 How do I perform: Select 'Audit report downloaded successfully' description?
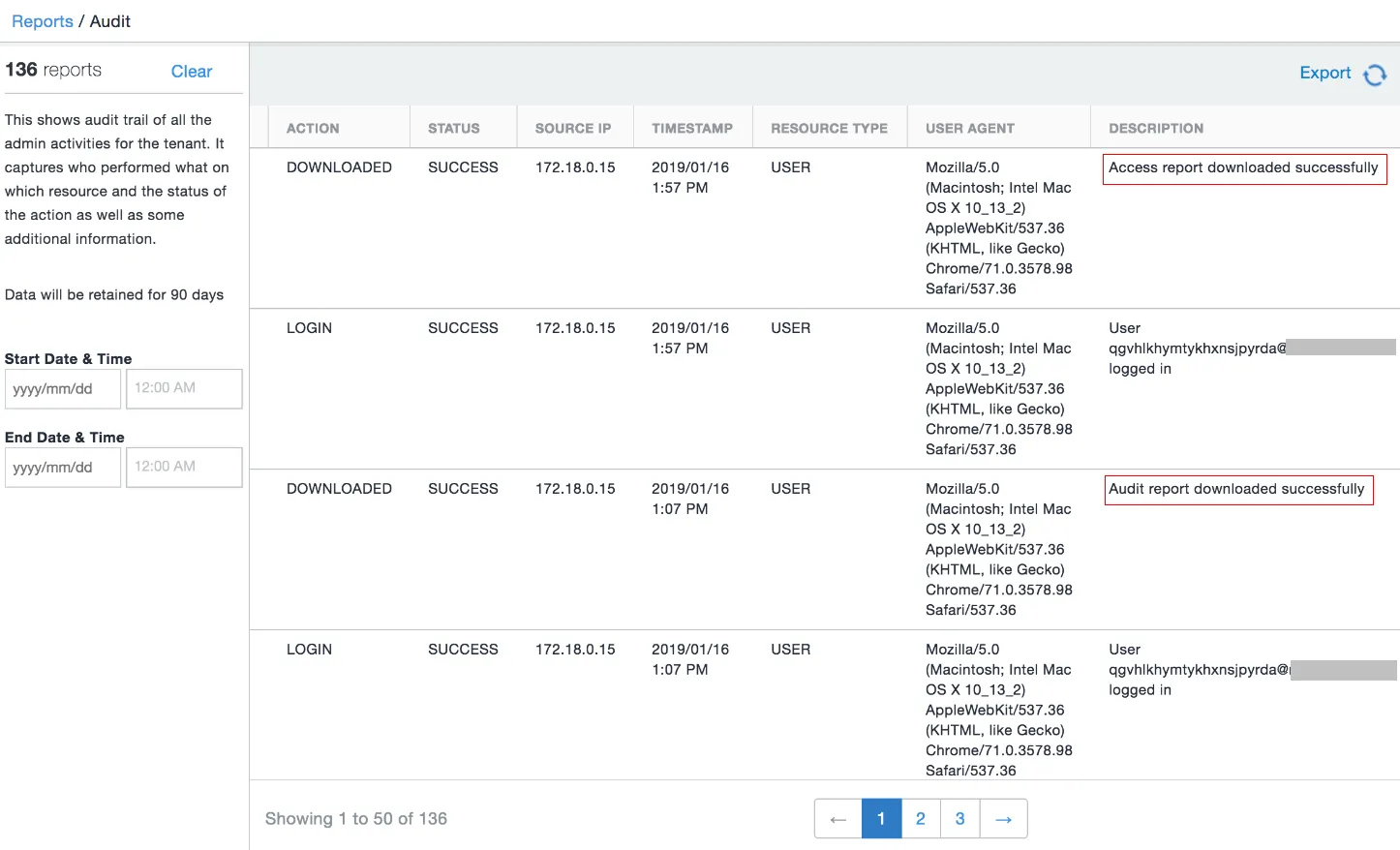pyautogui.click(x=1237, y=490)
